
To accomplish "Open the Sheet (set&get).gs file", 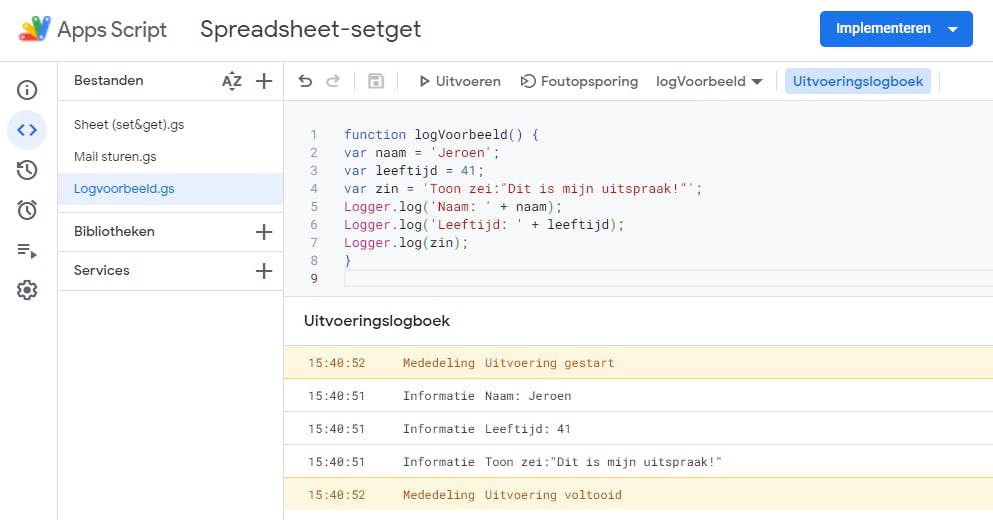I will point(129,125).
